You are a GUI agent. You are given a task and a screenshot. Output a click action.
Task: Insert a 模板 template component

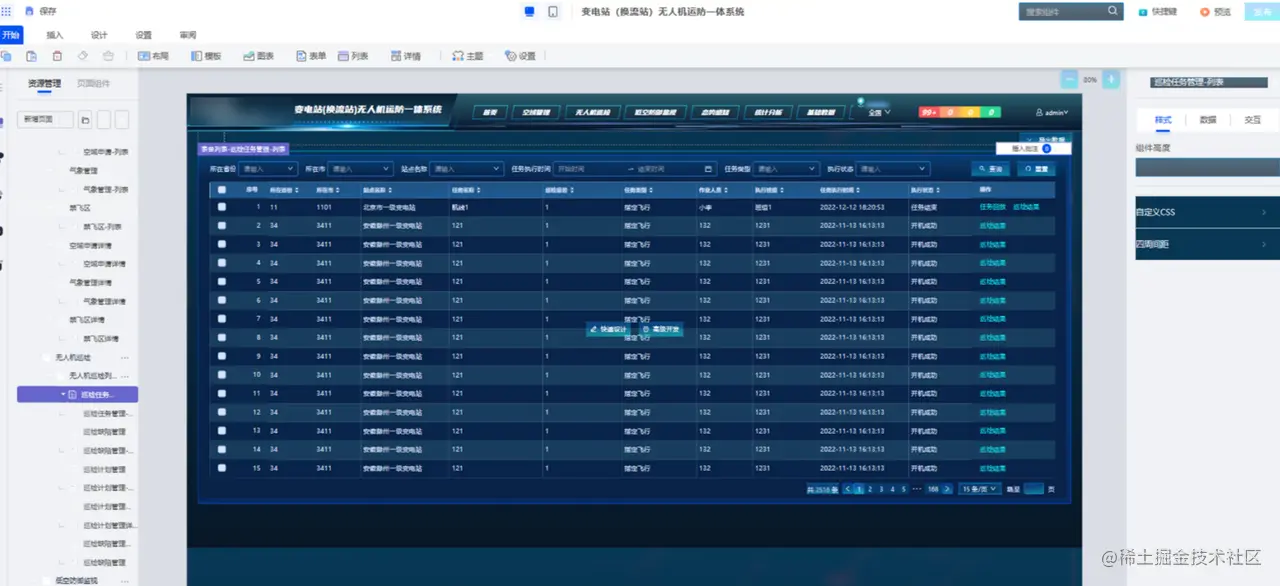(206, 56)
